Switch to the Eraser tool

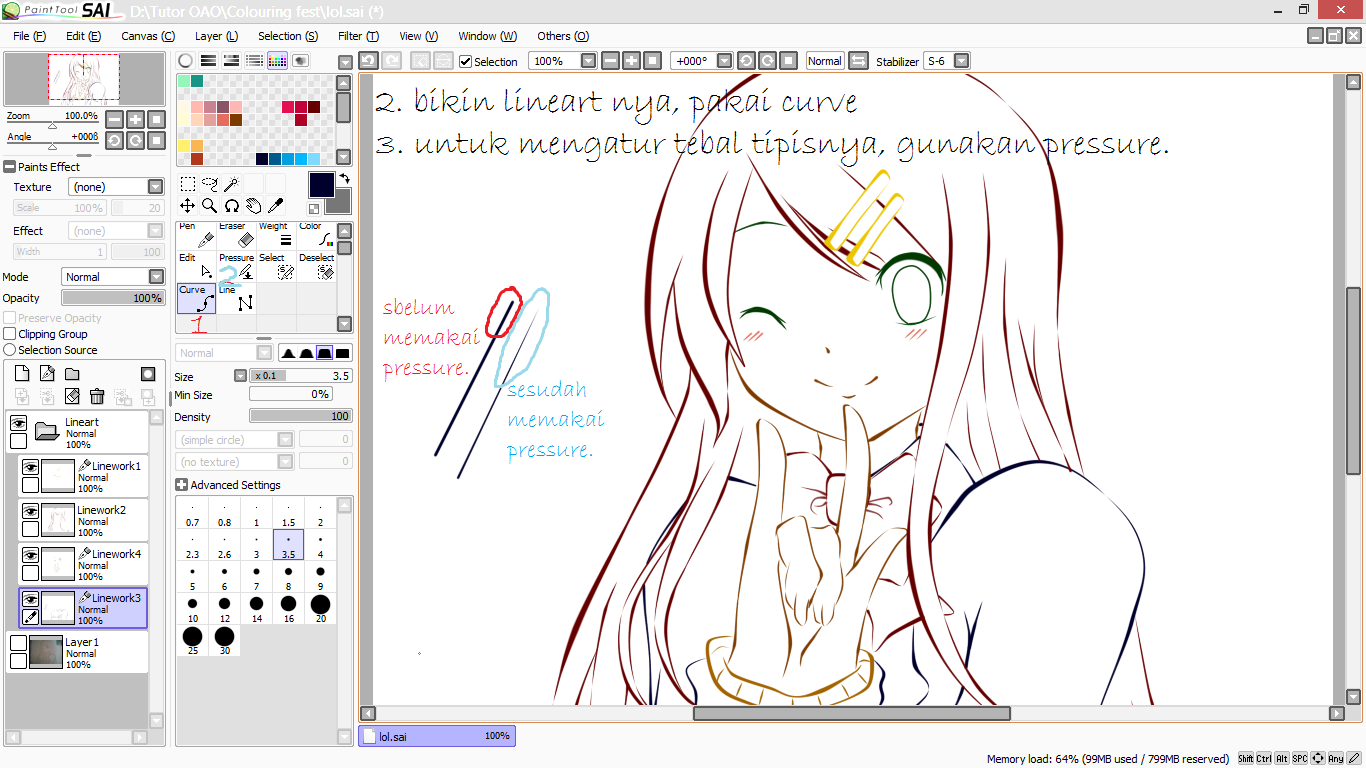[x=236, y=238]
